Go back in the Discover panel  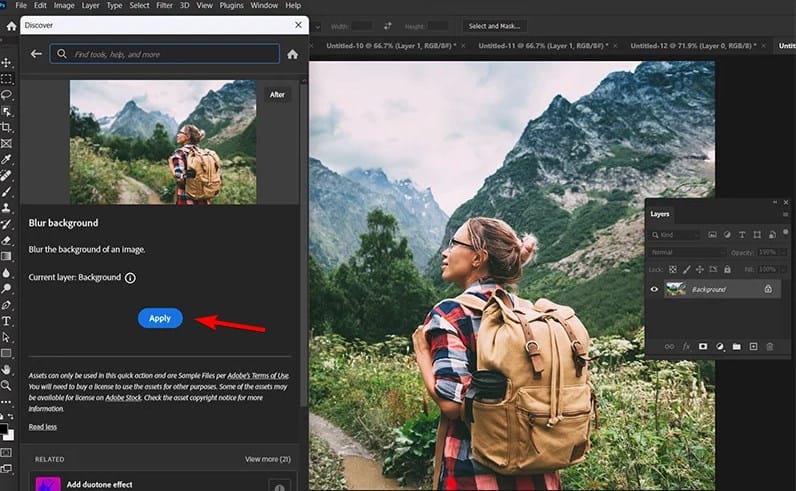click(36, 54)
